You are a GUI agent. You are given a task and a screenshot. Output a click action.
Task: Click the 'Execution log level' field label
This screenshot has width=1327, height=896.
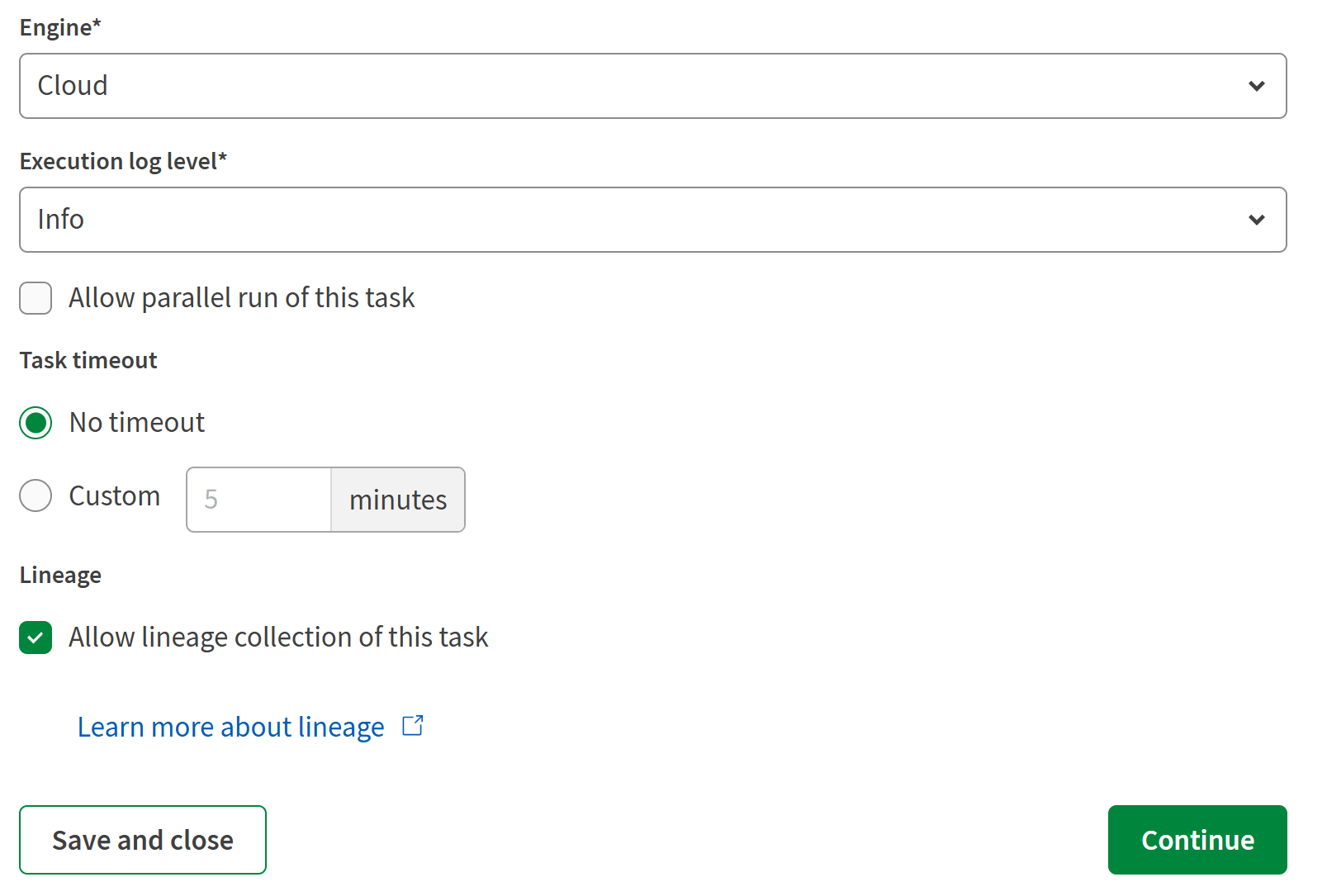pyautogui.click(x=123, y=161)
